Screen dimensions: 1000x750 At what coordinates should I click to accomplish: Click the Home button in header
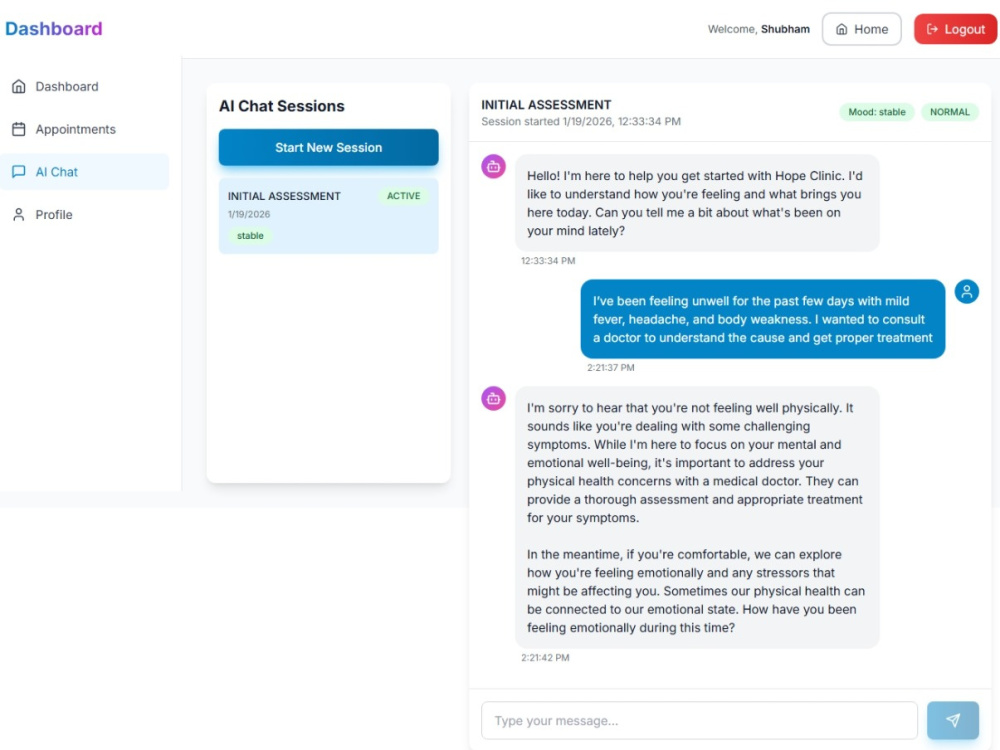click(862, 29)
